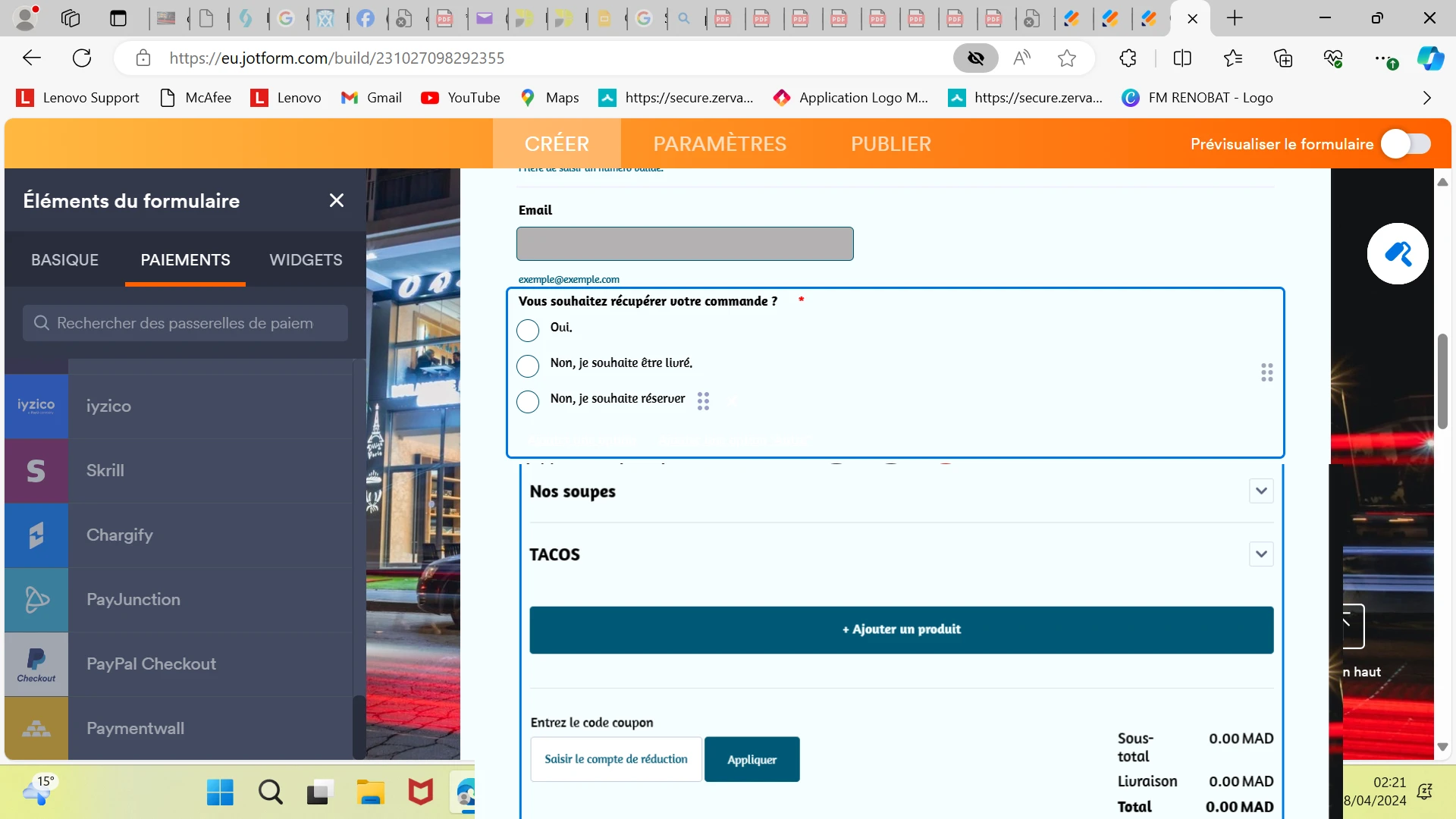Choose Non, je souhaite être livré option
This screenshot has width=1456, height=819.
[x=528, y=366]
